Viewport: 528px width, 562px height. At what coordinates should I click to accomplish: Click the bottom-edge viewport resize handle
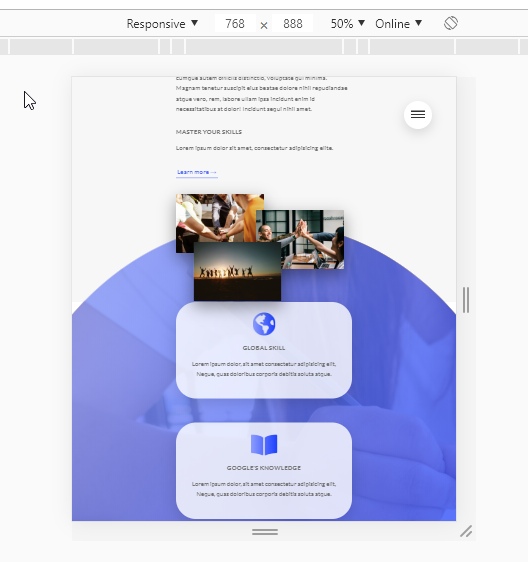(265, 532)
